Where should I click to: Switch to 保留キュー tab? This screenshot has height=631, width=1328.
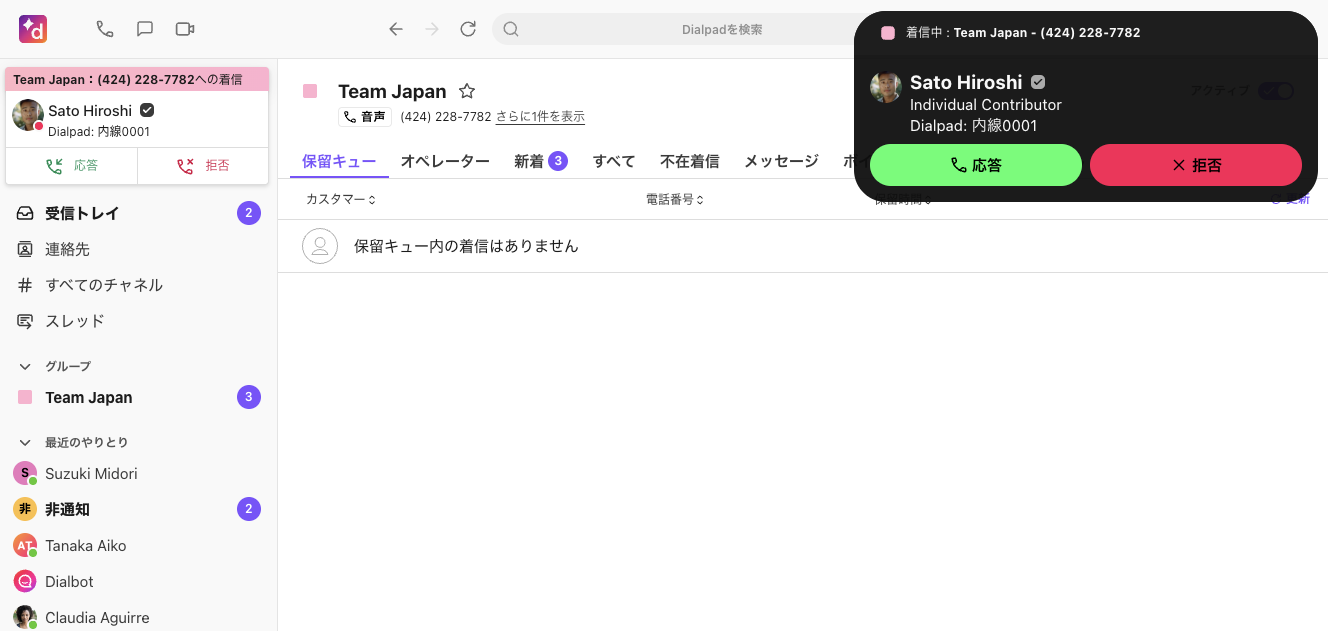pos(339,161)
